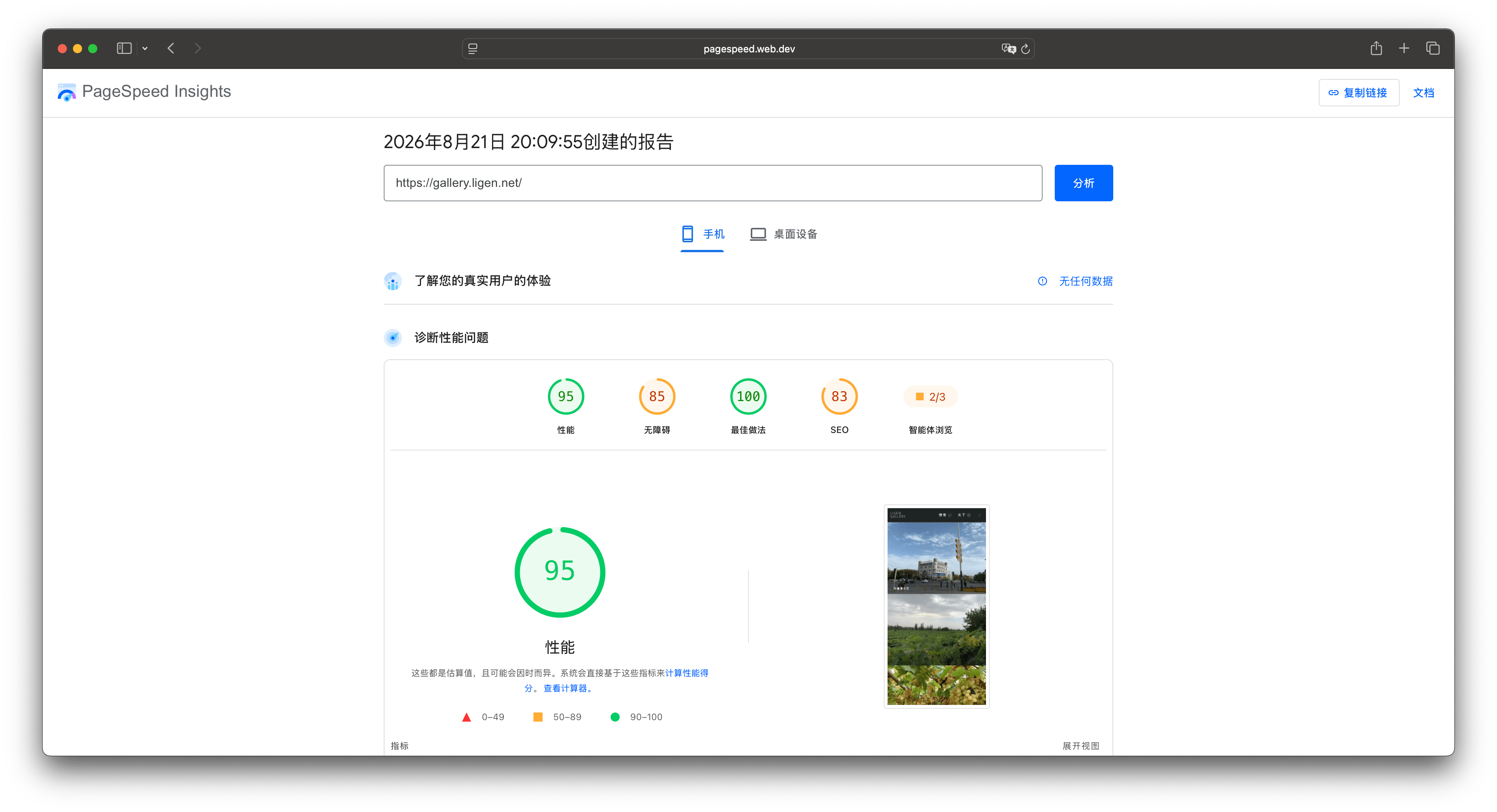Click the red triangle 0–49 legend icon
Viewport: 1497px width, 812px height.
click(x=466, y=717)
